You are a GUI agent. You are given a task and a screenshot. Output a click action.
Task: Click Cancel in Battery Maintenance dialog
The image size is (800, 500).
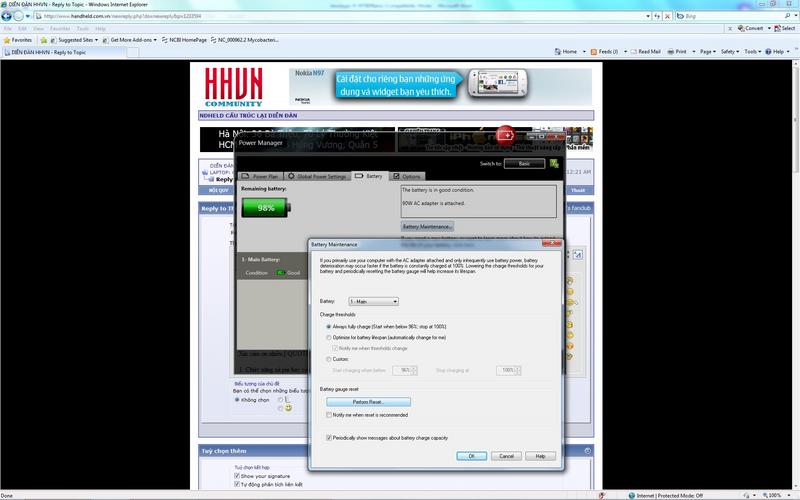point(506,456)
